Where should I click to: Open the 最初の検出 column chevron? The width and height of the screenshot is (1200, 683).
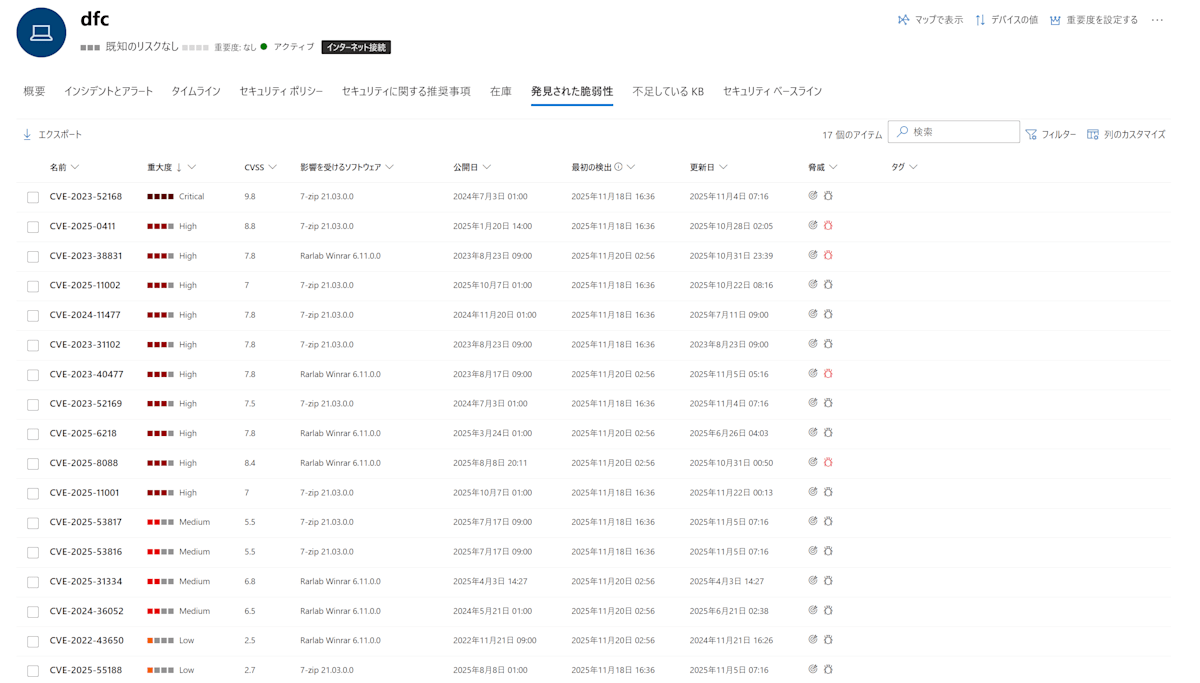[x=631, y=167]
